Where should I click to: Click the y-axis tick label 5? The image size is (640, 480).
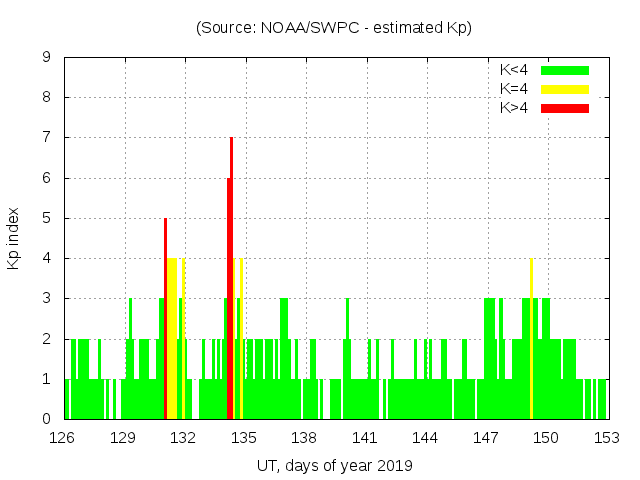point(47,218)
